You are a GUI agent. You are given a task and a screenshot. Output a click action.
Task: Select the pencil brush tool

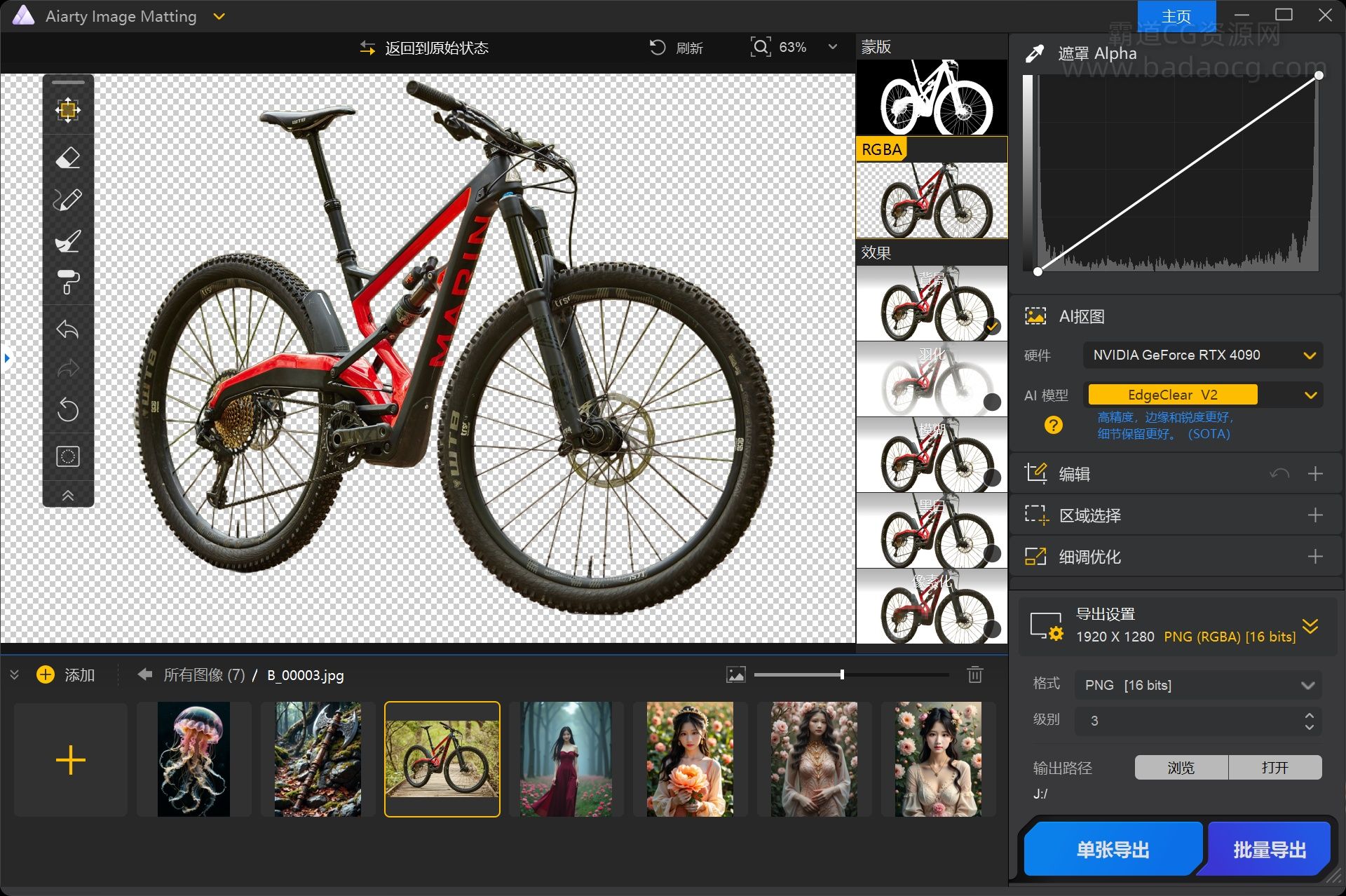[x=68, y=200]
